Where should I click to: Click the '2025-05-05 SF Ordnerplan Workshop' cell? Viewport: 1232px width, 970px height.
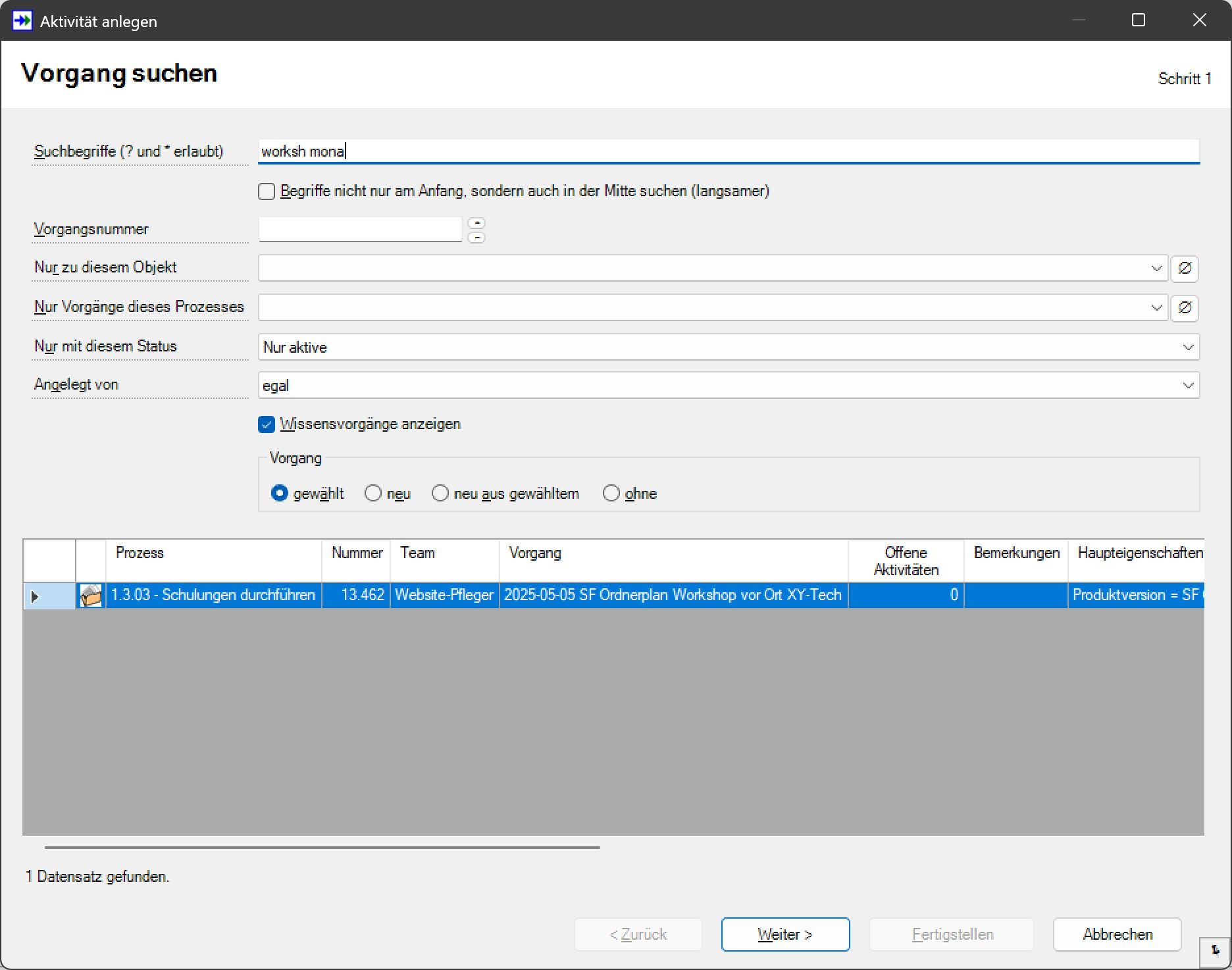coord(674,596)
